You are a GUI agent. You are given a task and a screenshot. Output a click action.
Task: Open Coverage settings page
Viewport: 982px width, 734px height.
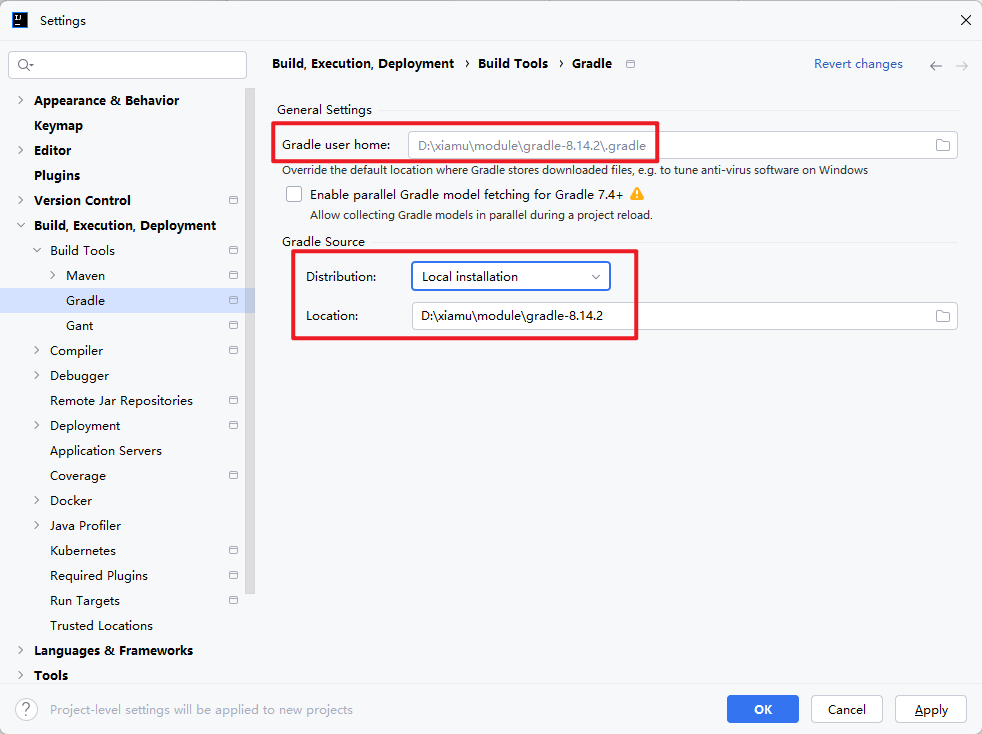pyautogui.click(x=78, y=476)
